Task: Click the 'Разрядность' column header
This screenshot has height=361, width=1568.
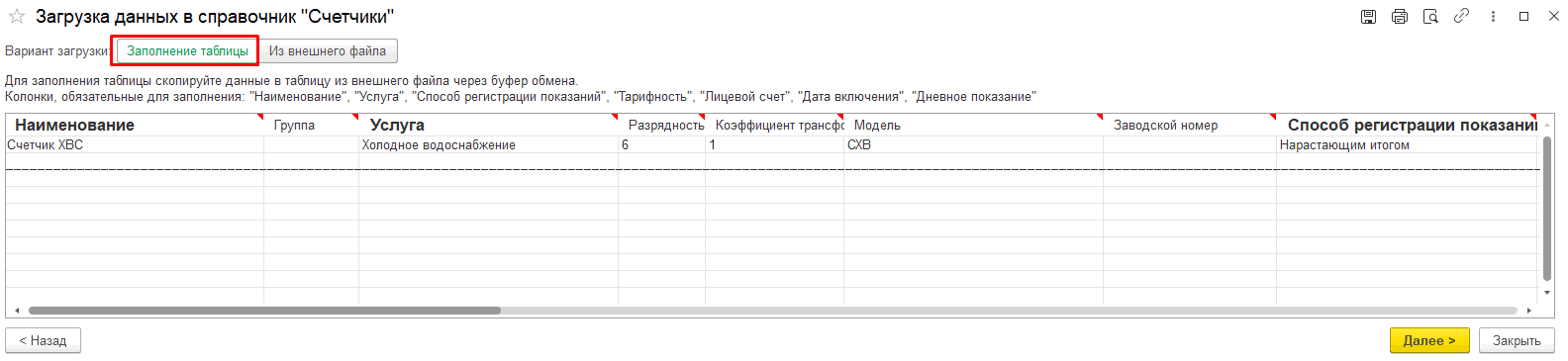Action: 662,125
